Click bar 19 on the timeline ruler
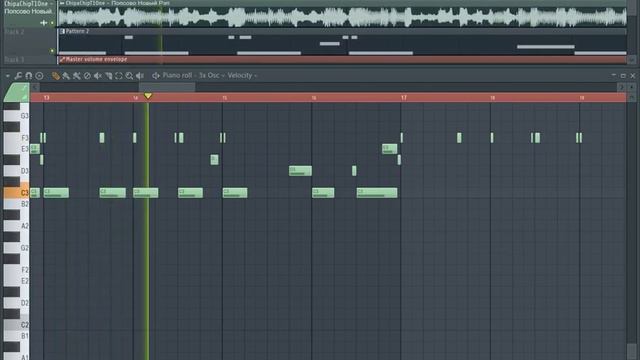 582,98
